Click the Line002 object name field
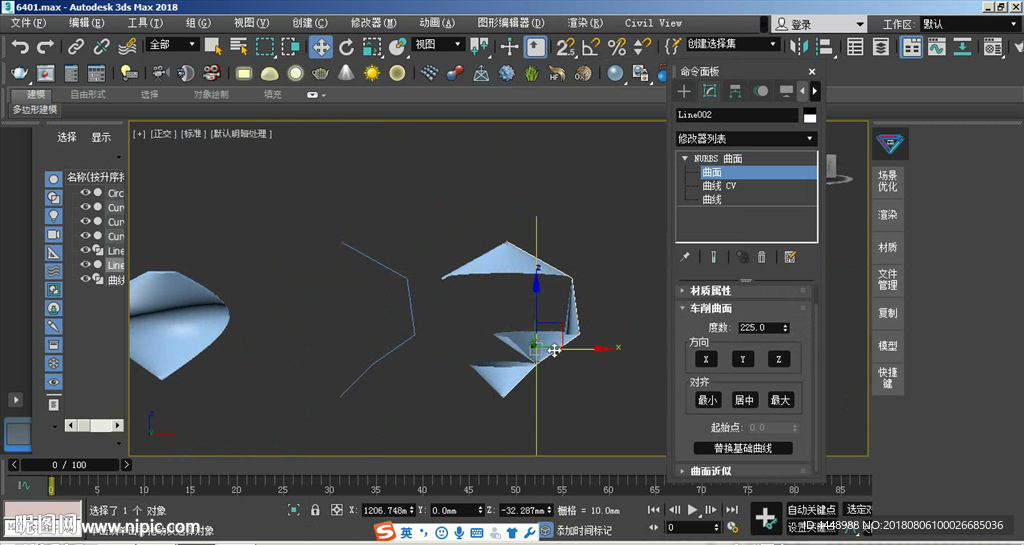Viewport: 1024px width, 545px height. tap(737, 115)
